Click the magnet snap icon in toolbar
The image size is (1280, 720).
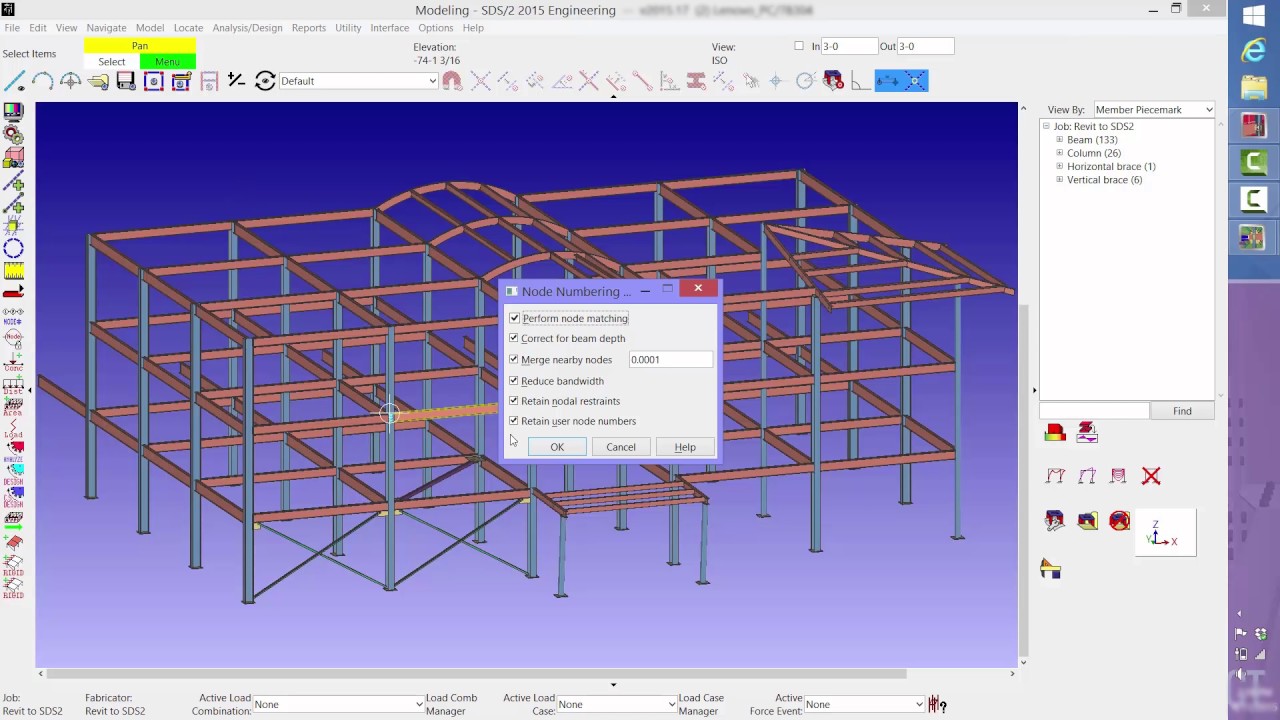click(452, 81)
